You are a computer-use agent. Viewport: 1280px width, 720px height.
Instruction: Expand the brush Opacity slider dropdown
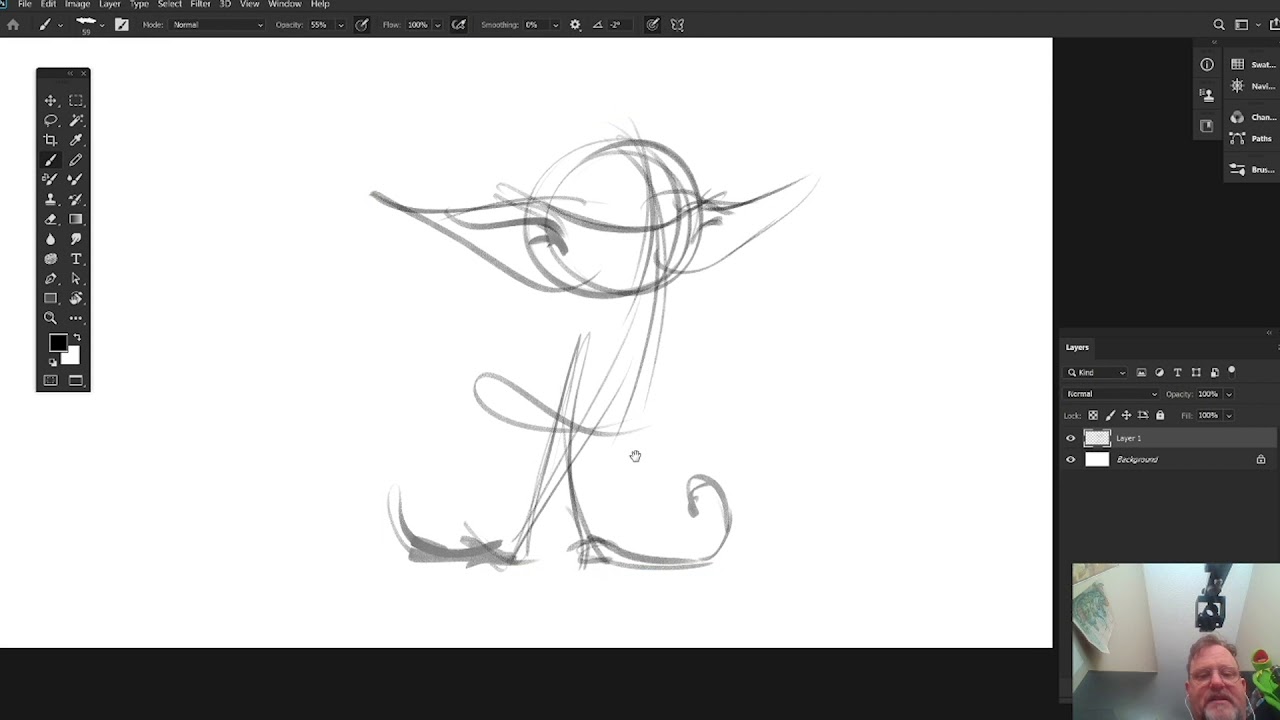(x=340, y=25)
